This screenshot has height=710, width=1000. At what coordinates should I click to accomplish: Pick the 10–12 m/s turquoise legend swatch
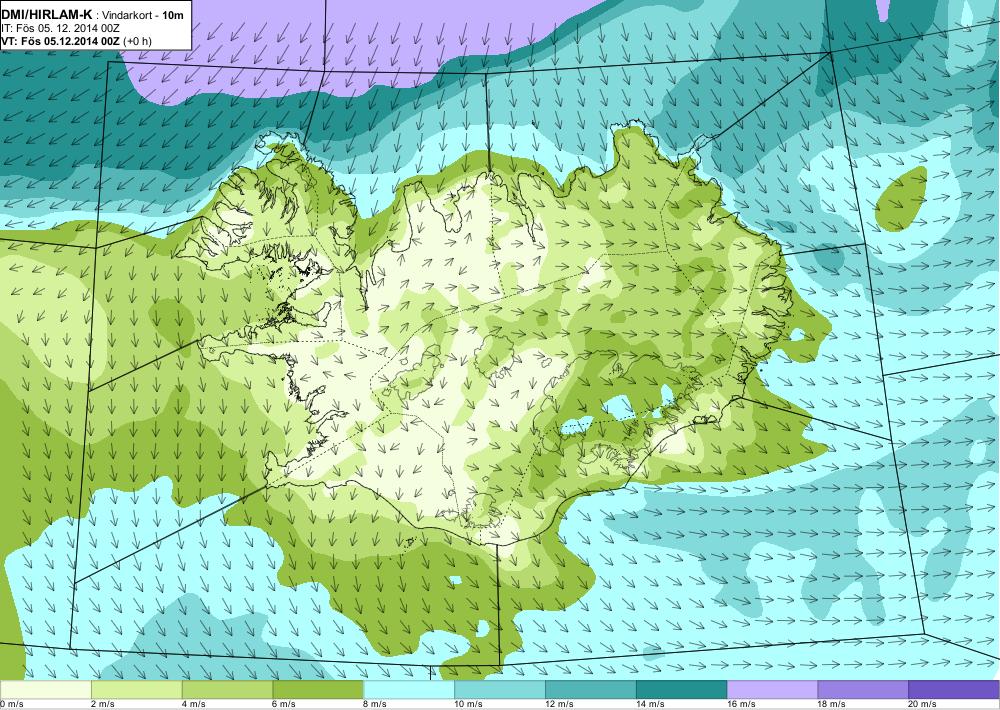pos(500,690)
